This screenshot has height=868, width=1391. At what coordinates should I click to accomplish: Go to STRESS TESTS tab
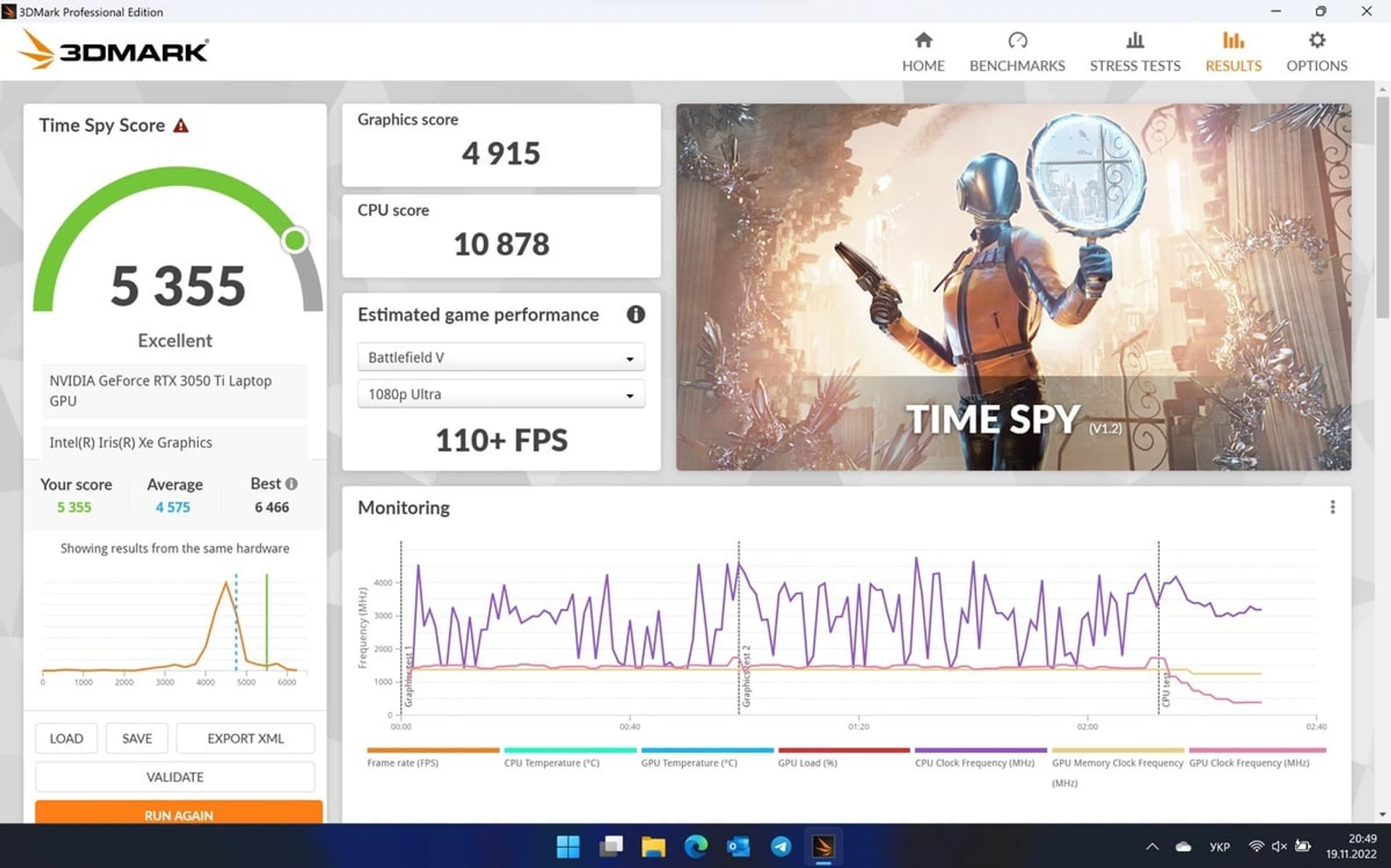1135,52
